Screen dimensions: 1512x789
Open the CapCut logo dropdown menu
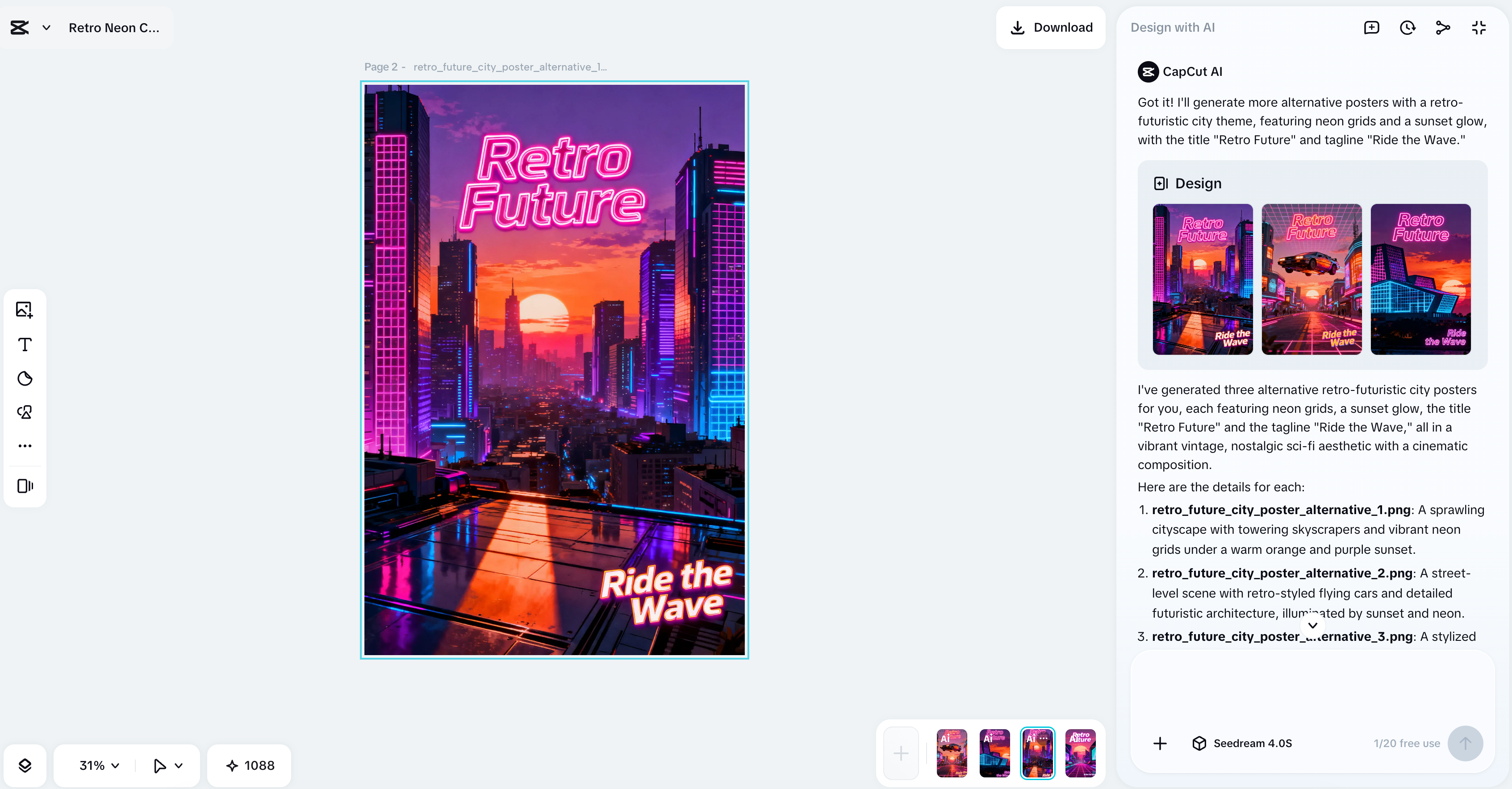(46, 28)
